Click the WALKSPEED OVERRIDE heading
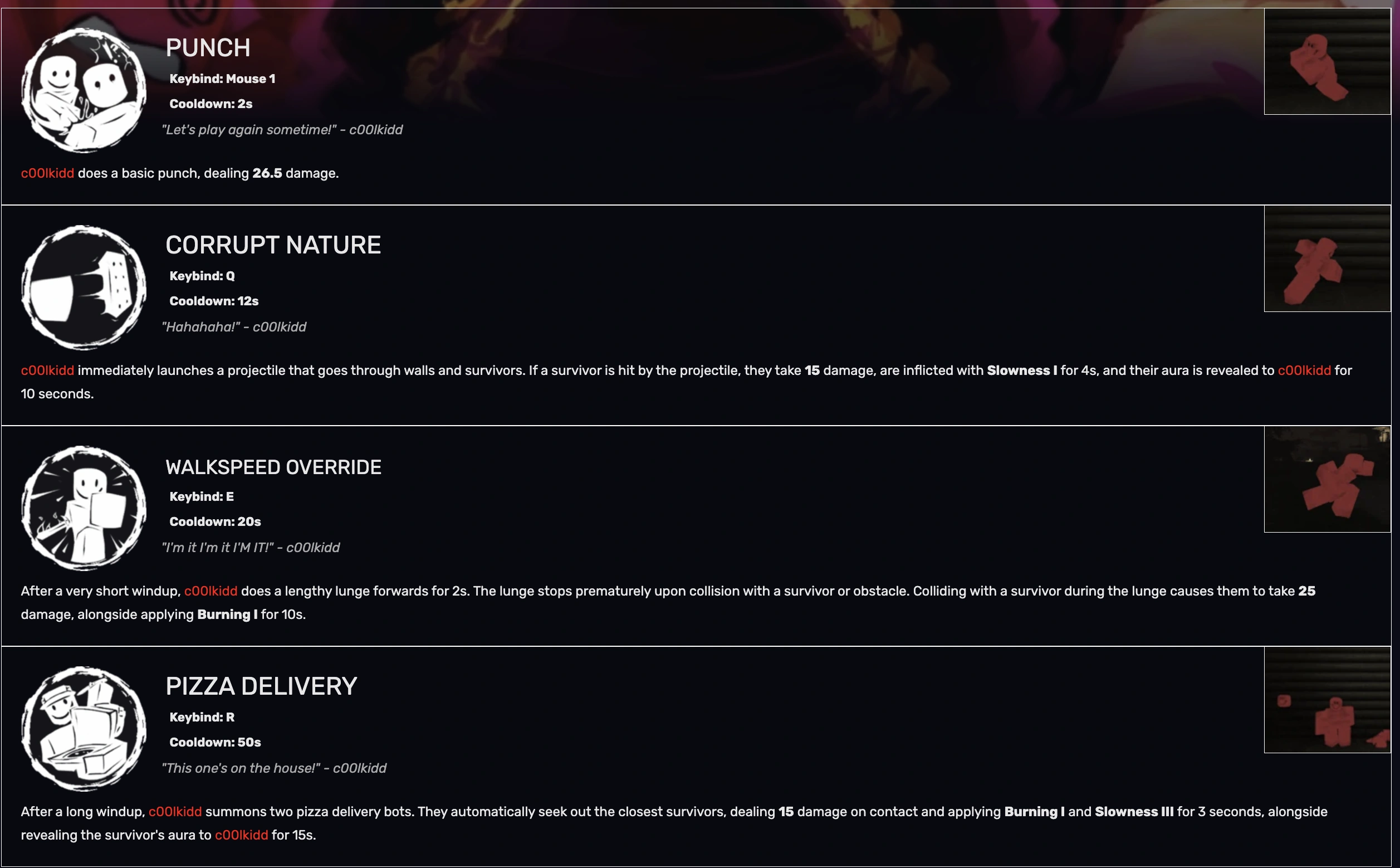This screenshot has height=868, width=1400. click(x=273, y=467)
